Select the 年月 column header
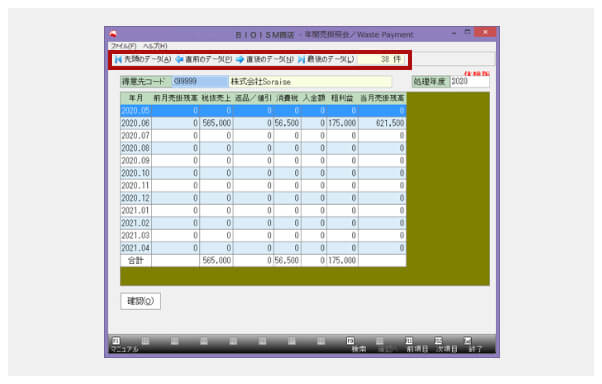This screenshot has width=602, height=384. (x=136, y=98)
